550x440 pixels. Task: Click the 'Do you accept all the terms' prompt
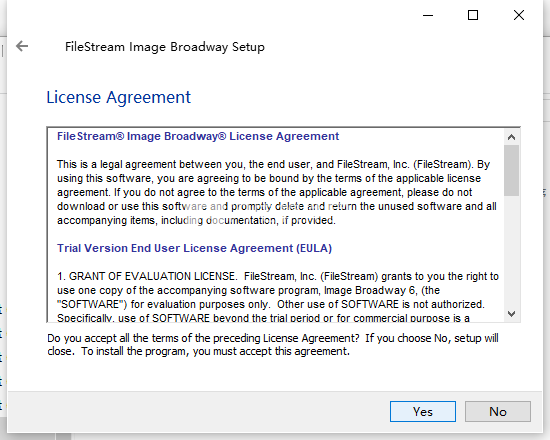[x=273, y=345]
